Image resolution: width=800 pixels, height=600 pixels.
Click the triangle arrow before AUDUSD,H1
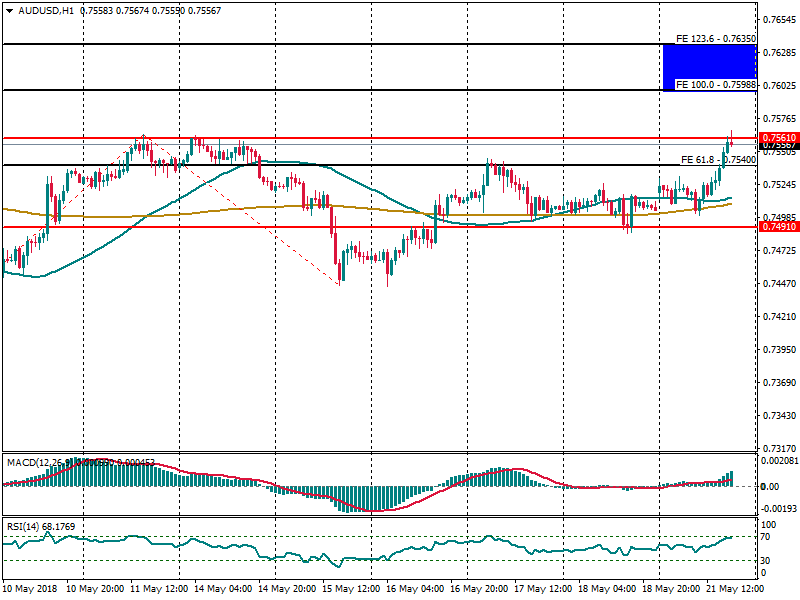coord(10,10)
